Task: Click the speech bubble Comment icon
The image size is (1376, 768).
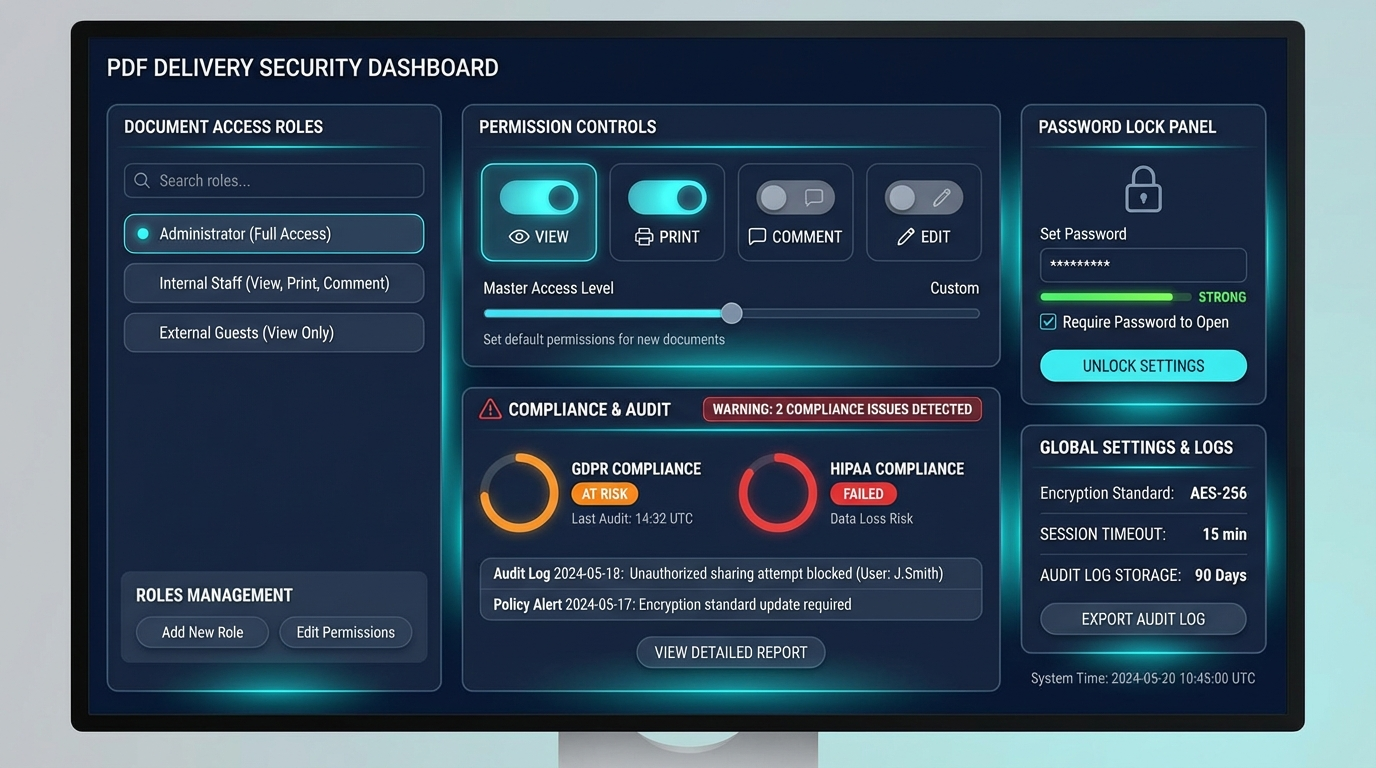Action: coord(757,236)
